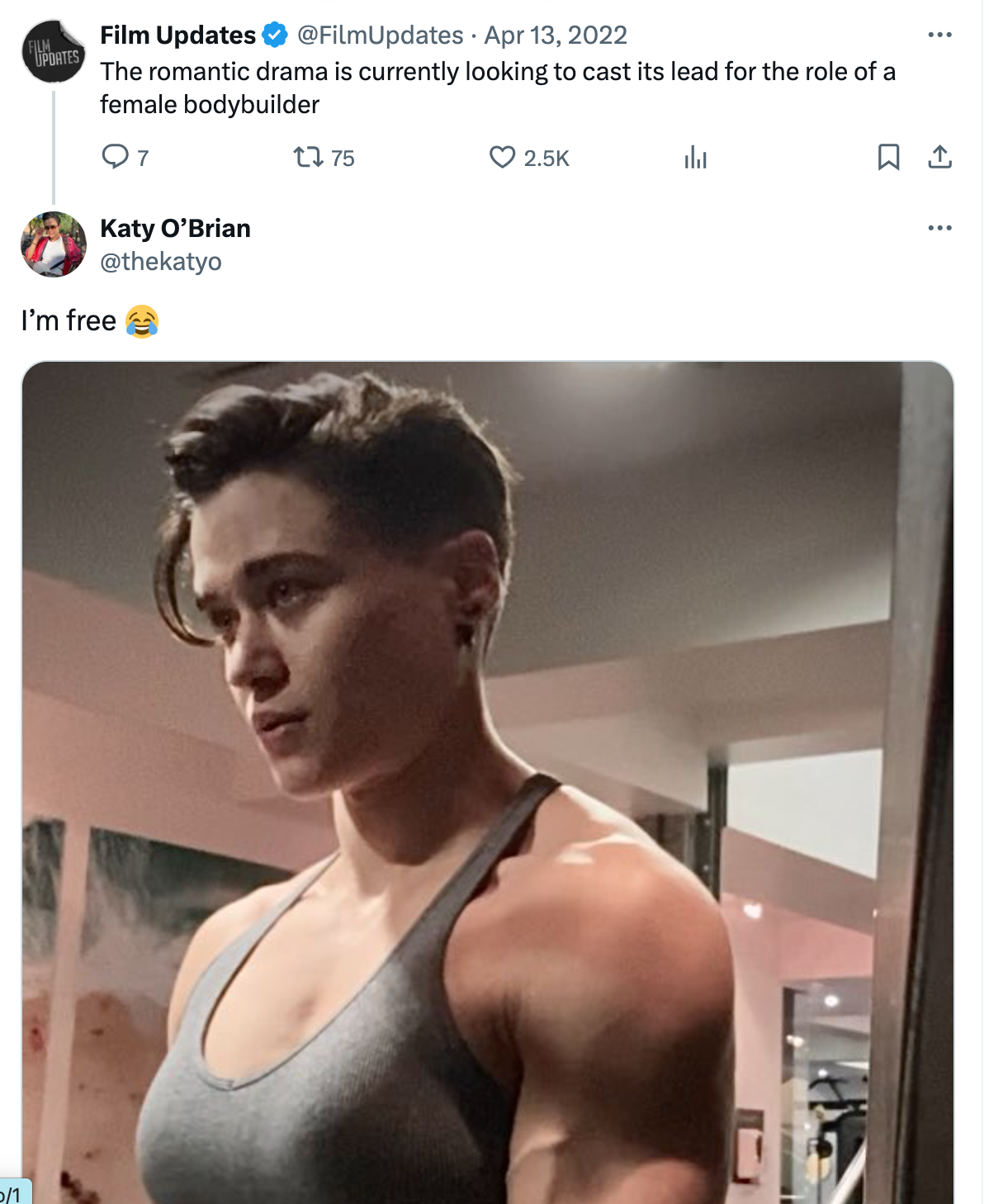Open the Film Updates display name link
Viewport: 989px width, 1204px height.
[x=177, y=35]
